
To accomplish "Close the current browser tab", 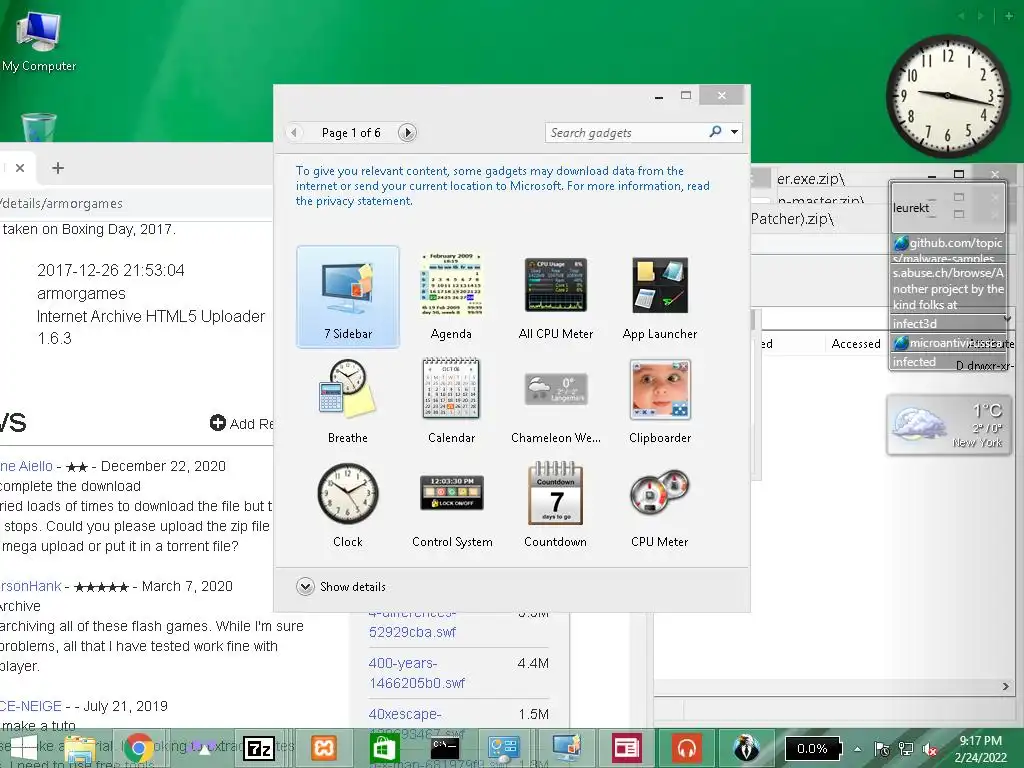I will [x=20, y=168].
